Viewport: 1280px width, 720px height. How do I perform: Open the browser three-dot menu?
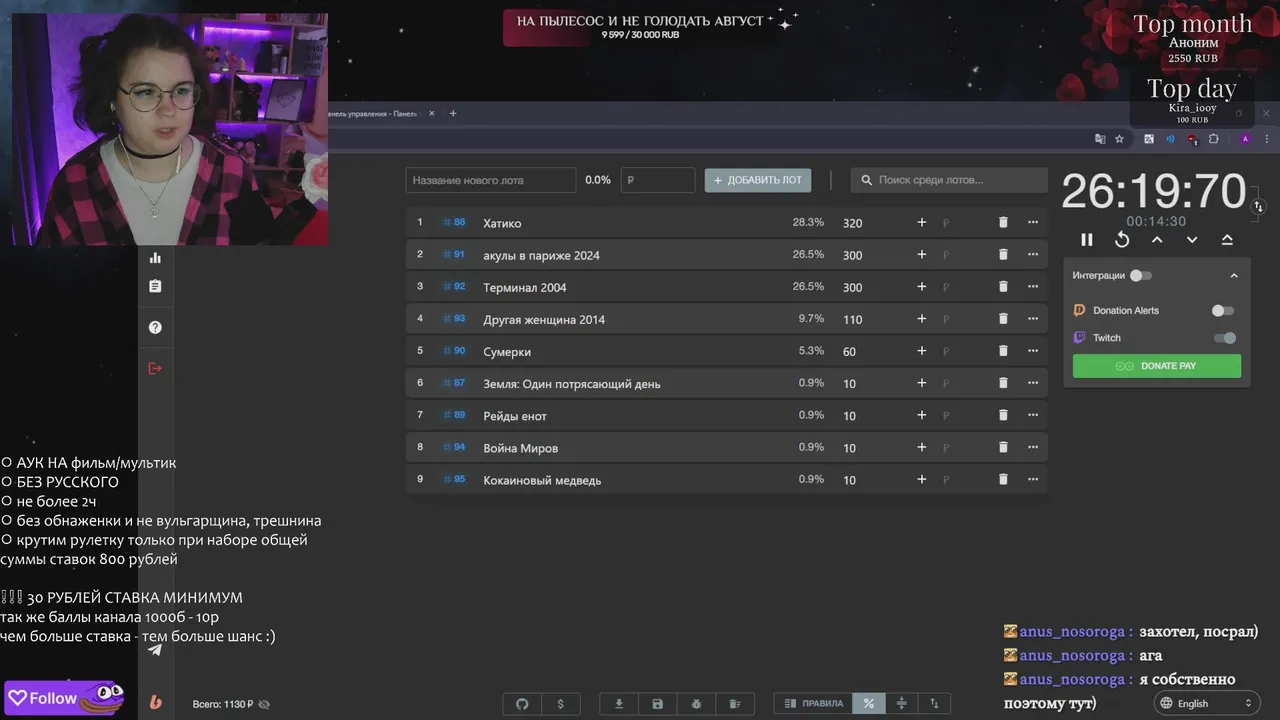(1266, 139)
